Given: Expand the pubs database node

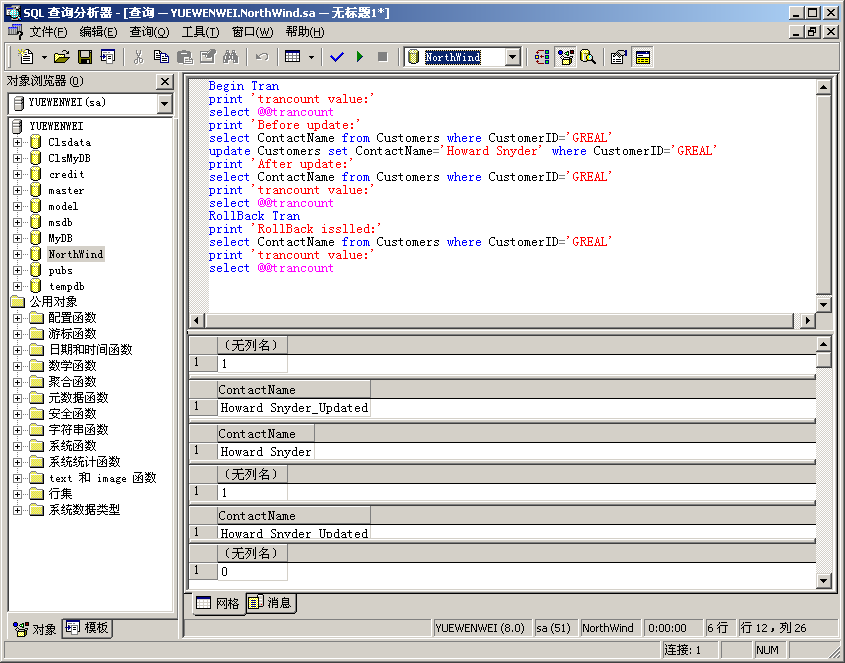Looking at the screenshot, I should (x=17, y=270).
